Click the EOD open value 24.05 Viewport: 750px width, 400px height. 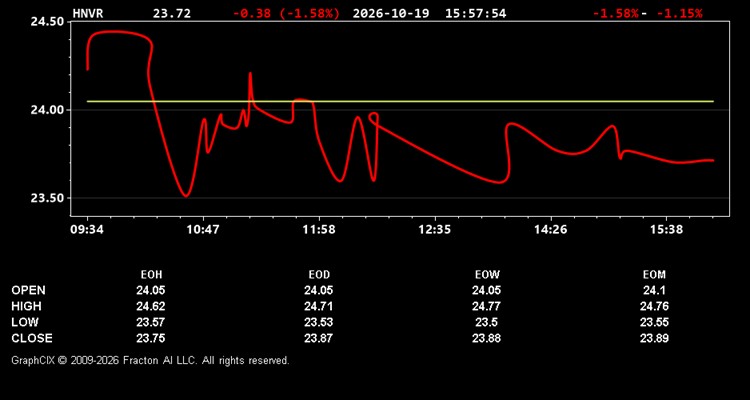pyautogui.click(x=319, y=290)
